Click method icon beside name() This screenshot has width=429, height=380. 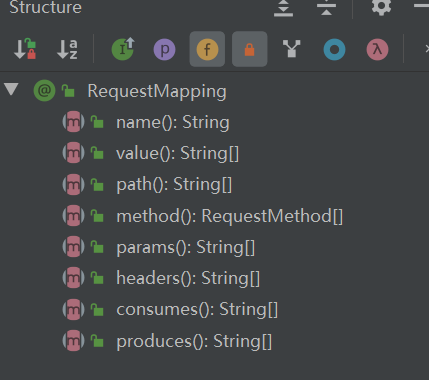coord(73,122)
